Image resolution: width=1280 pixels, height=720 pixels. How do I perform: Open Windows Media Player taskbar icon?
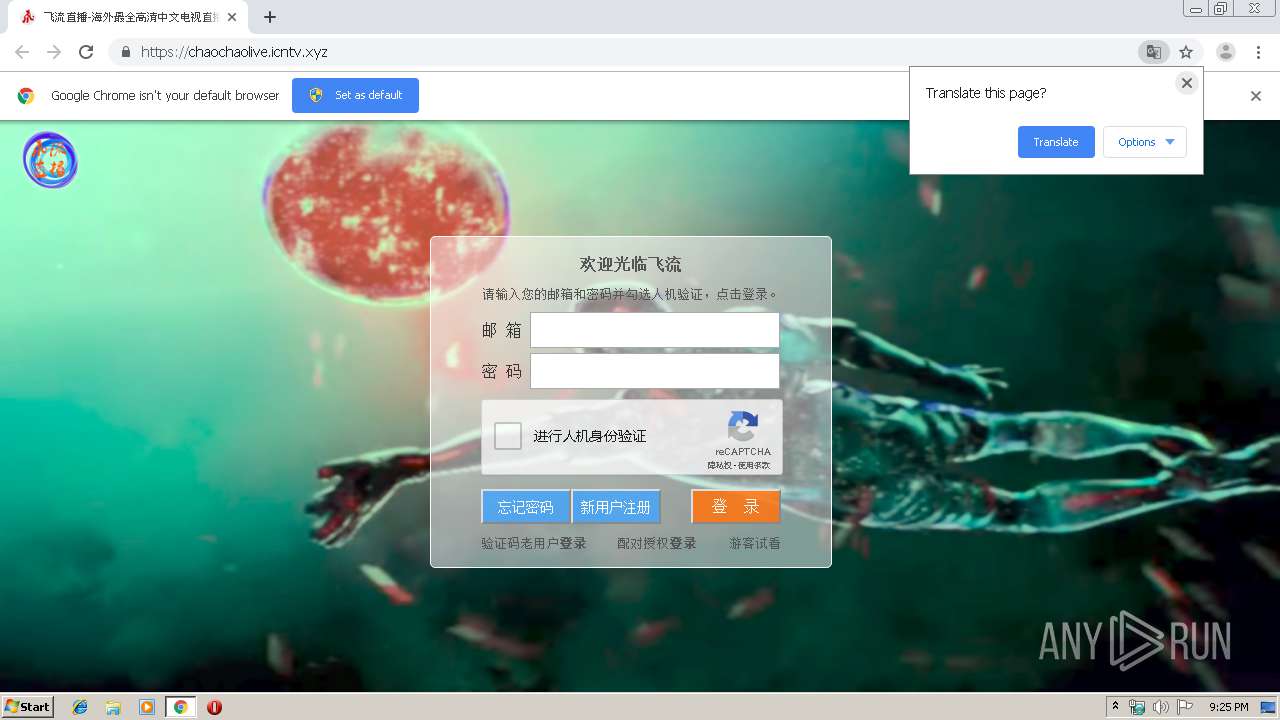tap(147, 707)
